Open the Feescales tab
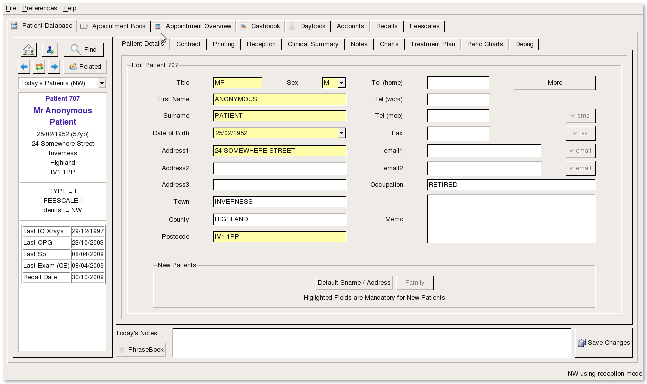 (424, 26)
